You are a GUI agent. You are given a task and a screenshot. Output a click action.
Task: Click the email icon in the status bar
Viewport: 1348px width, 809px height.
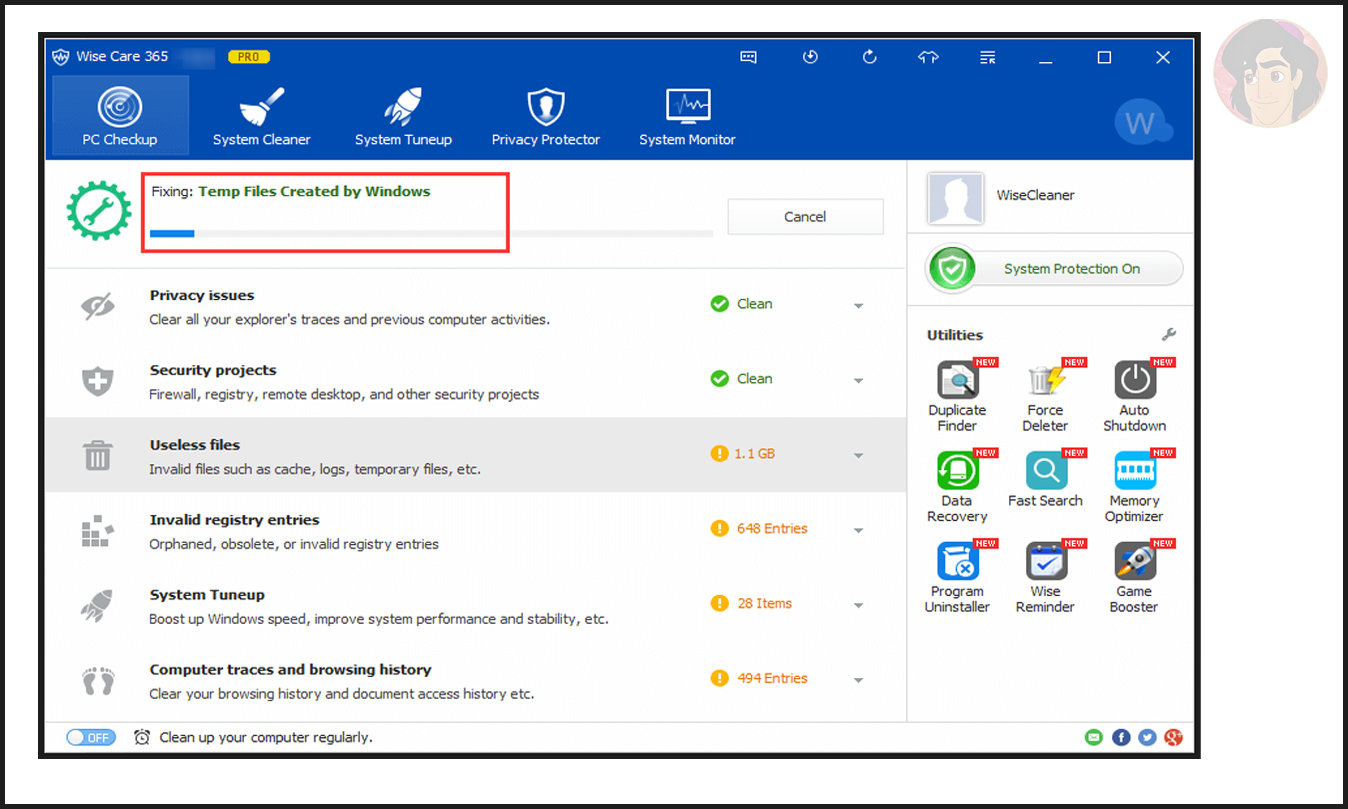(1094, 737)
